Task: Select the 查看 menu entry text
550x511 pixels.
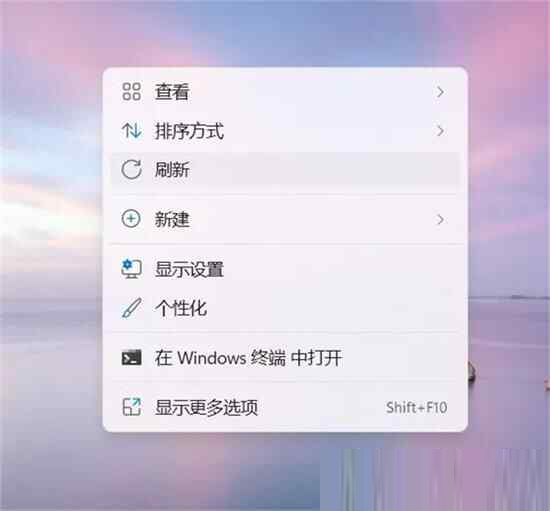Action: coord(172,92)
